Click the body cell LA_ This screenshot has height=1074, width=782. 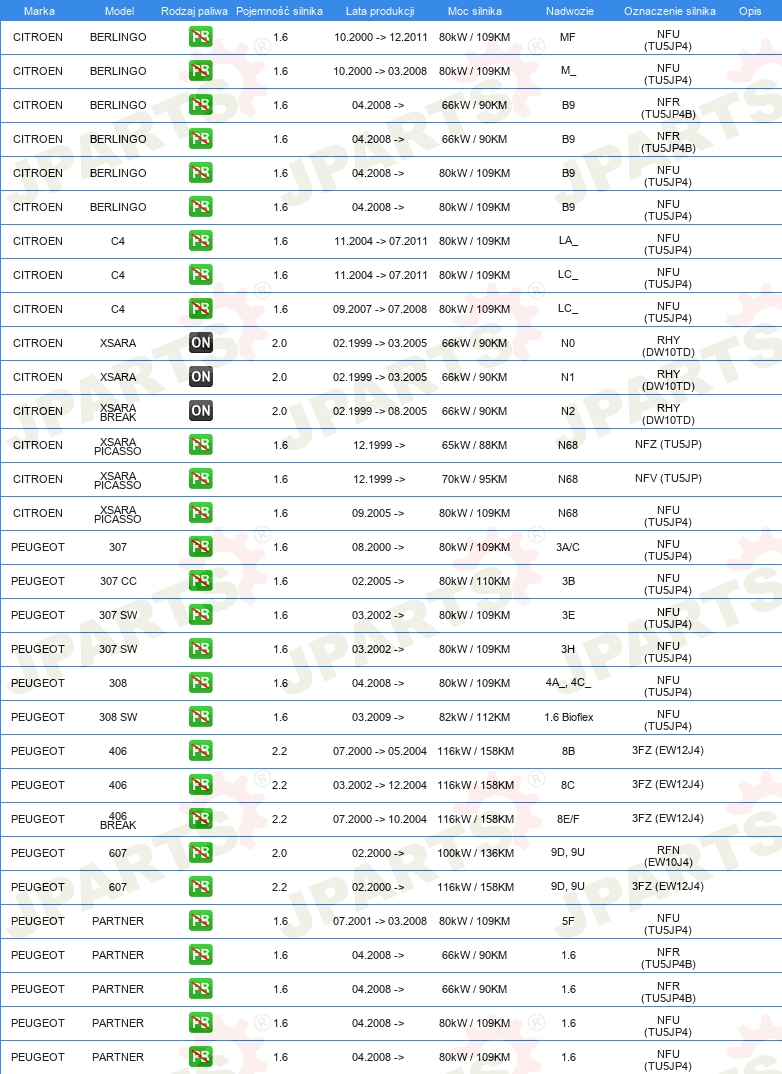(568, 240)
